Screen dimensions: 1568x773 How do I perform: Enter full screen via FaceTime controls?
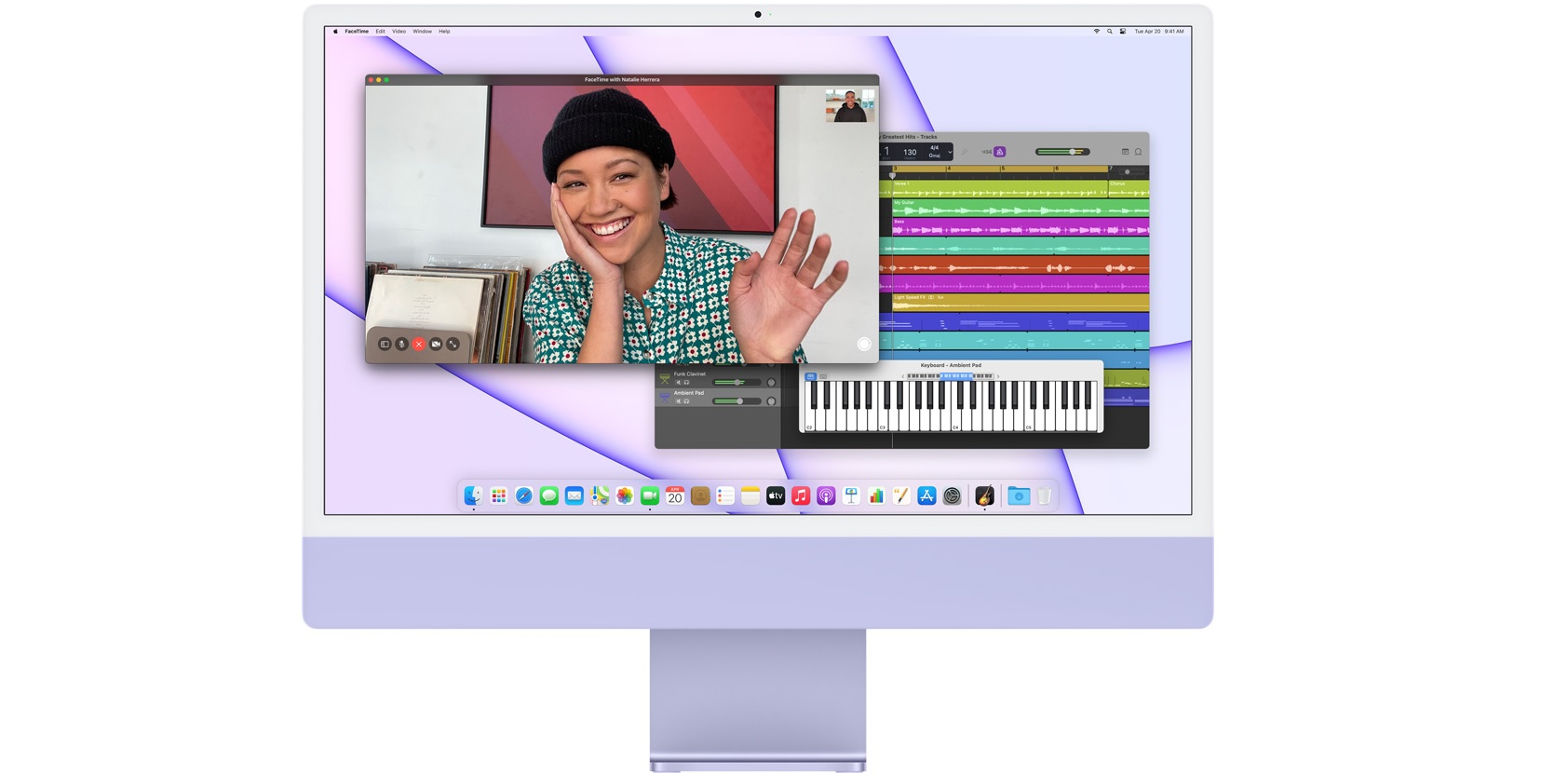tap(453, 344)
